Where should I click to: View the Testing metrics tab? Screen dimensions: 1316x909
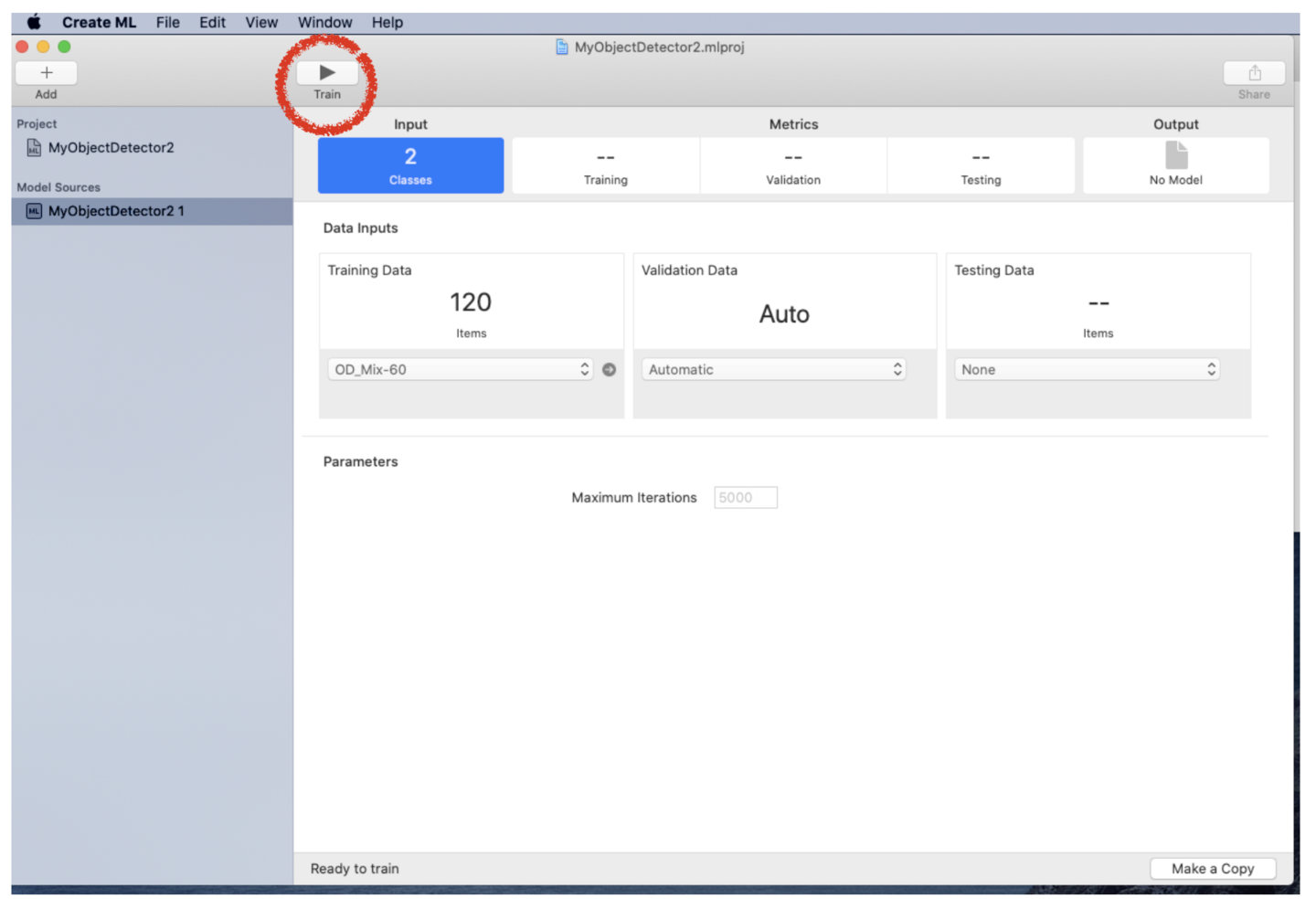coord(980,165)
